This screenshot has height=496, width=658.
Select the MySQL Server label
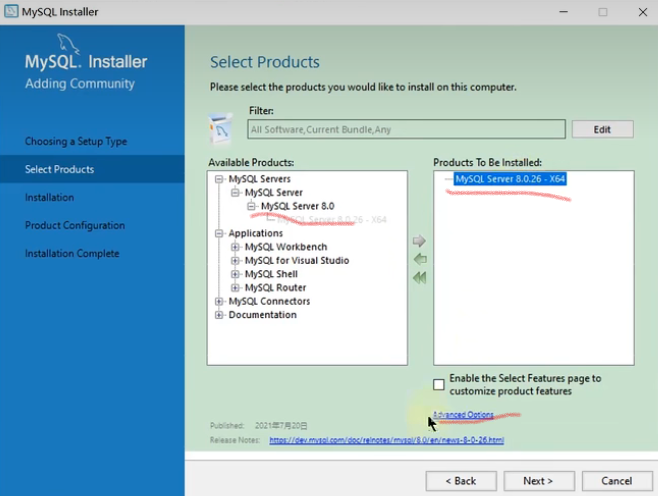[274, 193]
